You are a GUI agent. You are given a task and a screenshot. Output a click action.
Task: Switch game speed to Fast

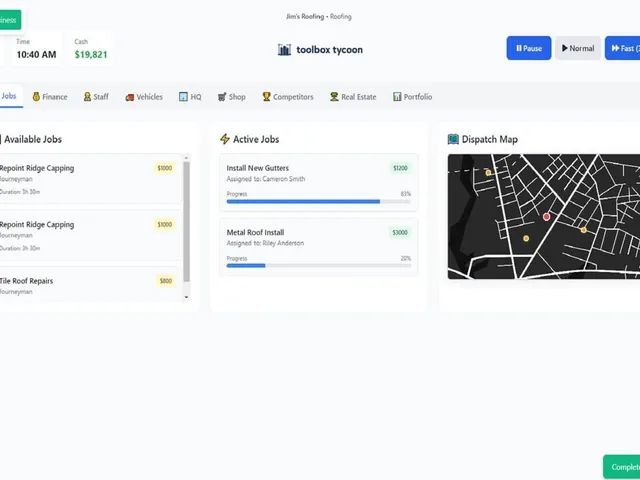click(x=622, y=48)
